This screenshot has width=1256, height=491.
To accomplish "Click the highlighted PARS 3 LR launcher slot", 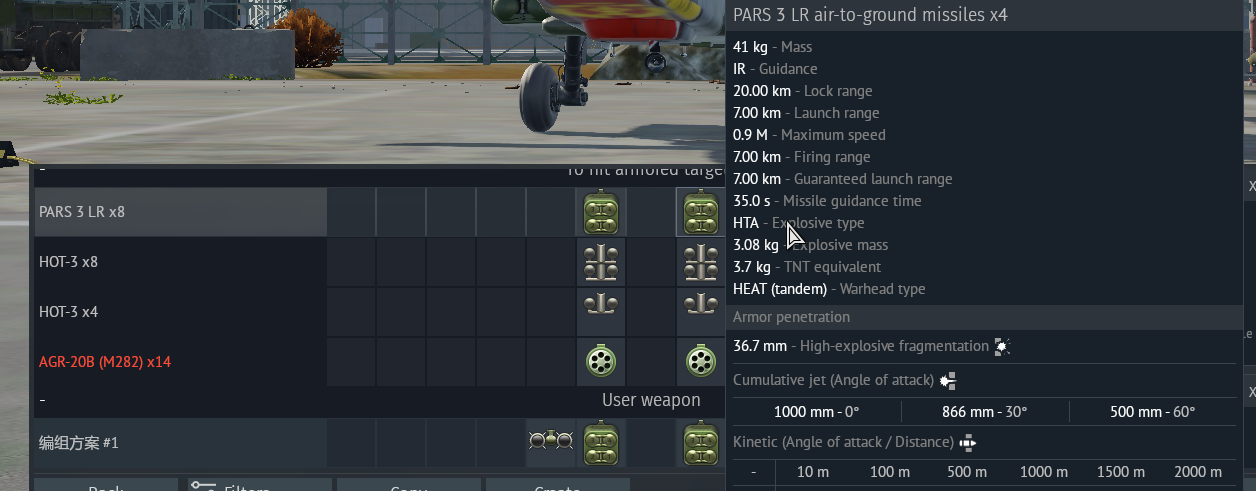I will (x=701, y=212).
